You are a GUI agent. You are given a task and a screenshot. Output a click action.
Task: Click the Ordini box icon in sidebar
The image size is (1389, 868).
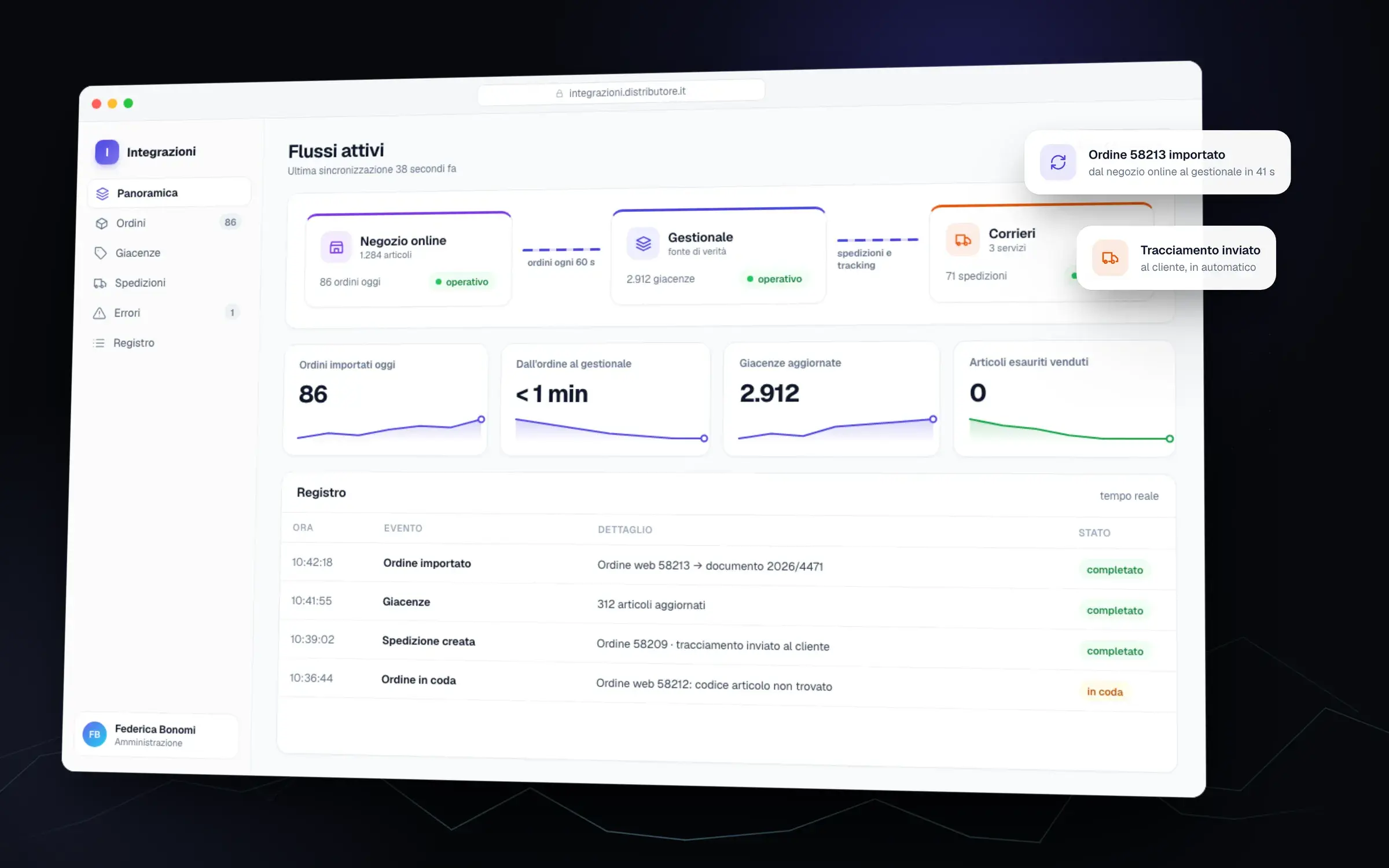pyautogui.click(x=102, y=223)
